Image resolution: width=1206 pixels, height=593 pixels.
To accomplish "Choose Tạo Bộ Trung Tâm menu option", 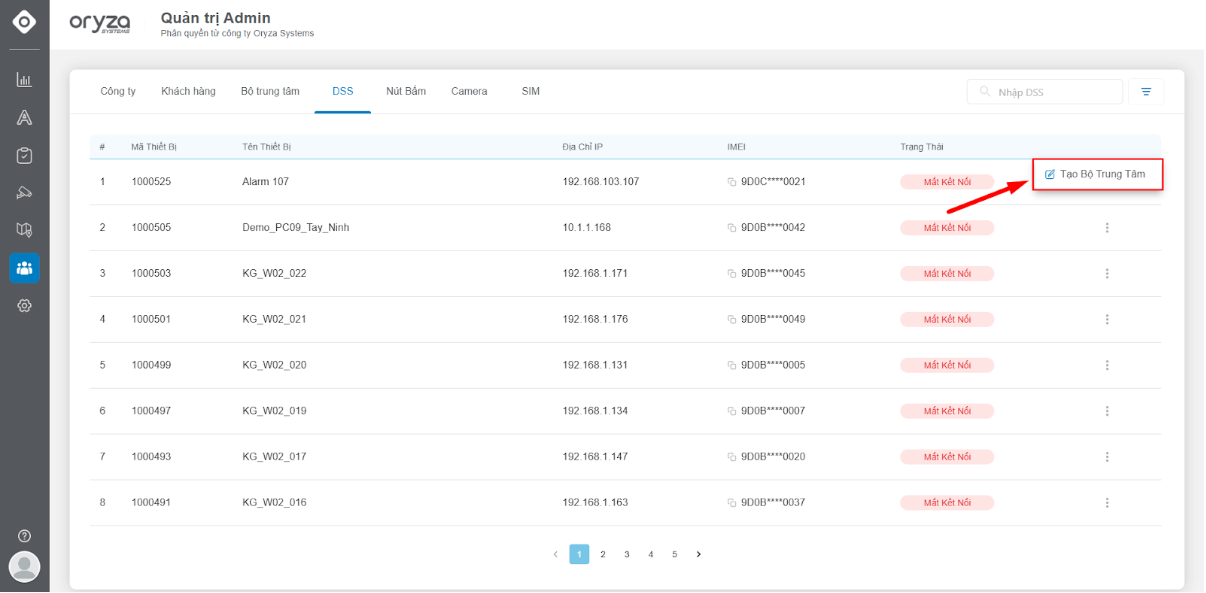I will (1098, 174).
